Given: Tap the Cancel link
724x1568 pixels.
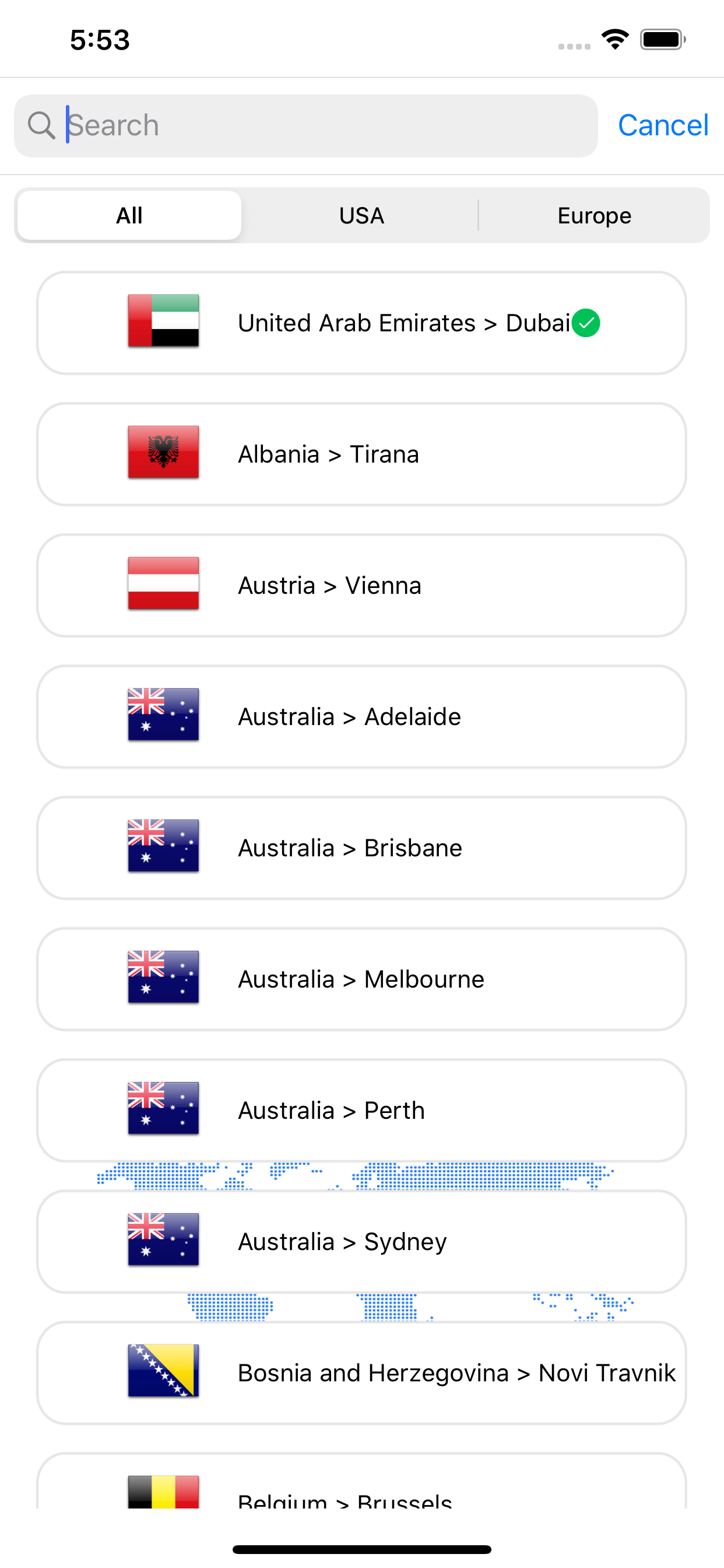Looking at the screenshot, I should pos(664,125).
